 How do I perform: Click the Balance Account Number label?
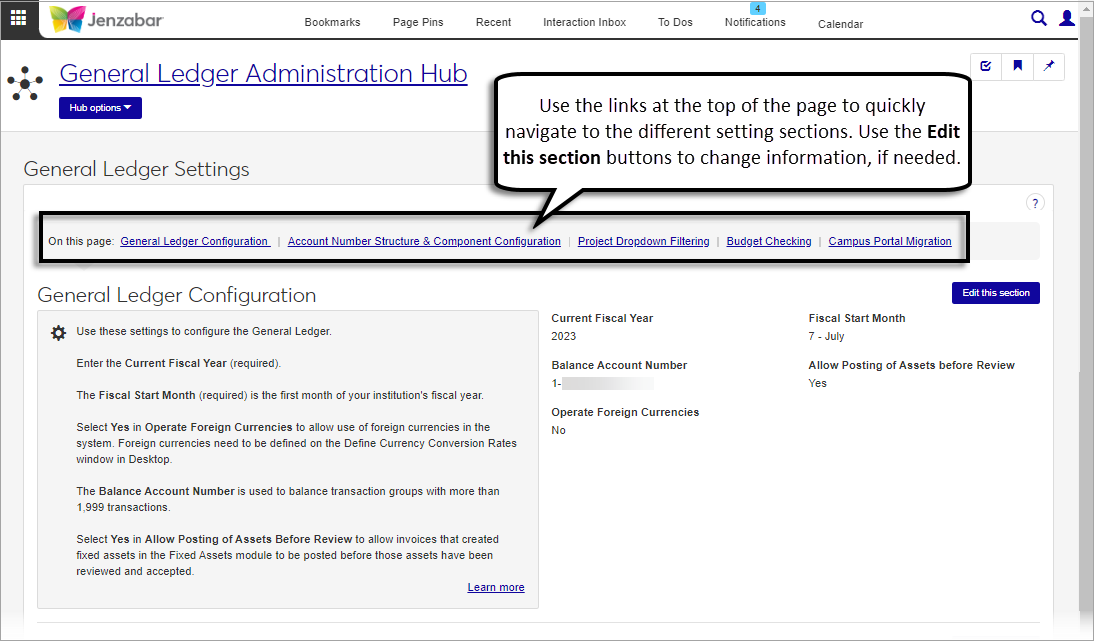point(619,365)
